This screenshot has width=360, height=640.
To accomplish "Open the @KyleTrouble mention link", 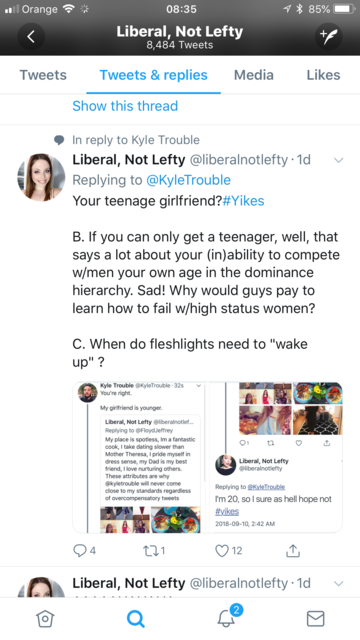I will (188, 180).
